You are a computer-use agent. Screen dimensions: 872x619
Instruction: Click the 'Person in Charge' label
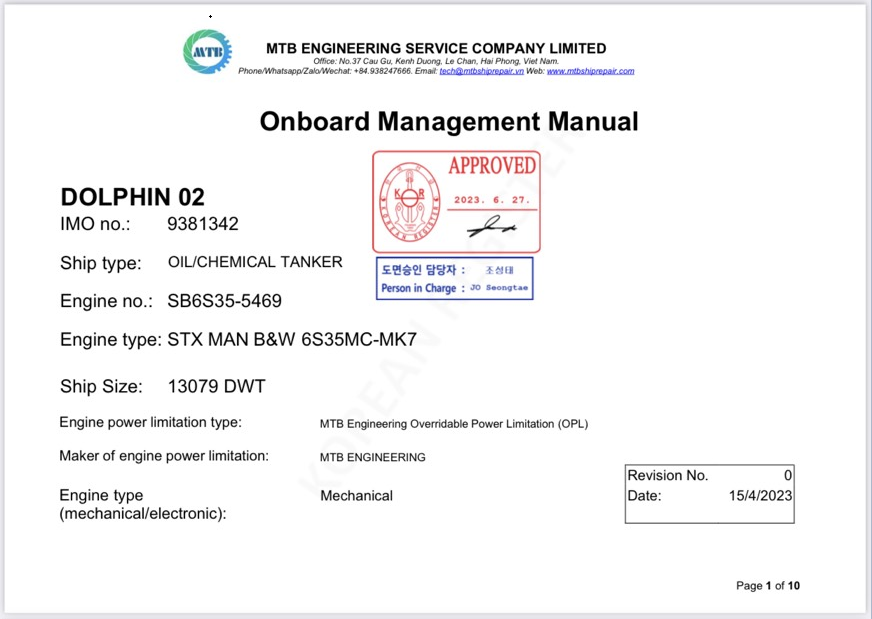418,288
